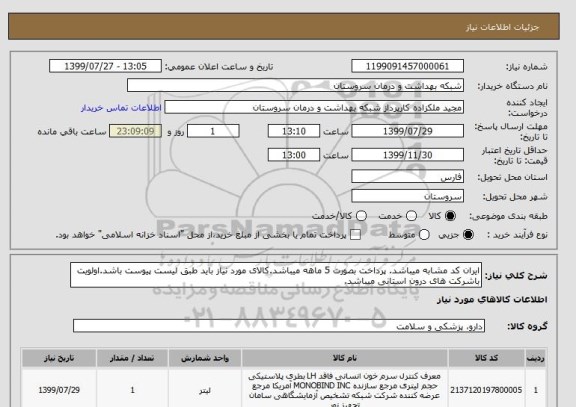Screen dimensions: 576x407
Task: Click the ردیف column header
Action: [x=536, y=358]
